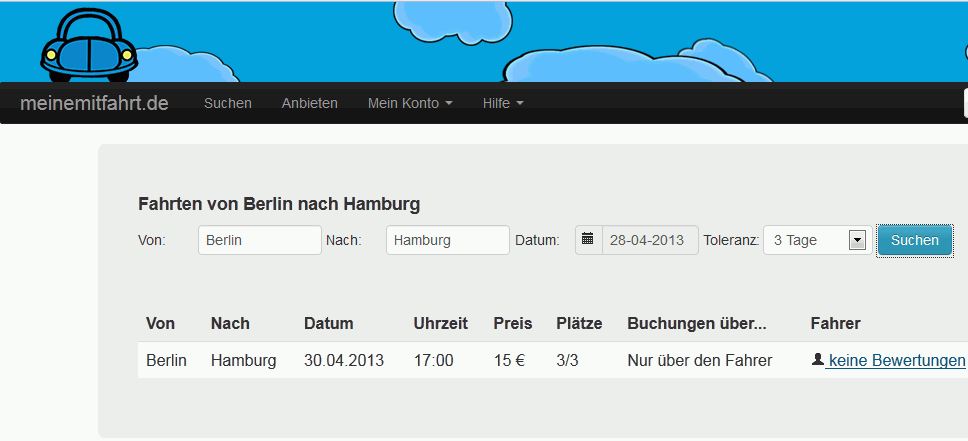The height and width of the screenshot is (441, 968).
Task: Click the Datum column header
Action: point(328,323)
